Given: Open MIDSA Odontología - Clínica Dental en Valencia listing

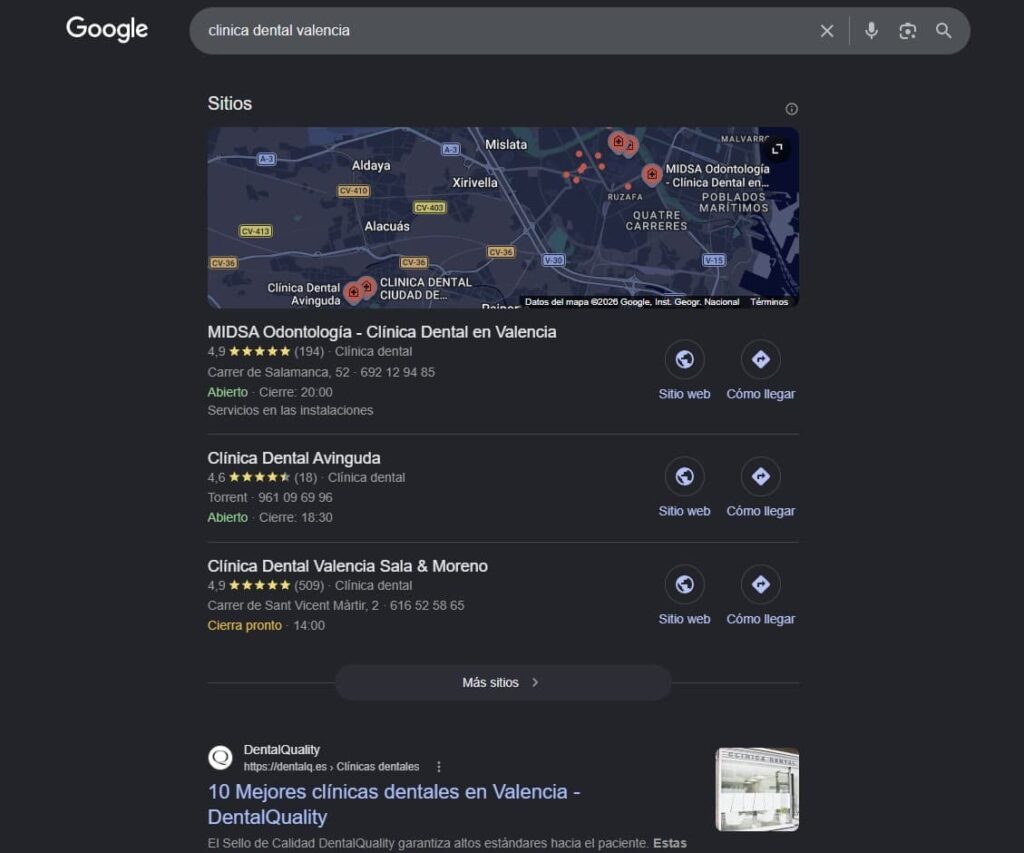Looking at the screenshot, I should pyautogui.click(x=382, y=332).
